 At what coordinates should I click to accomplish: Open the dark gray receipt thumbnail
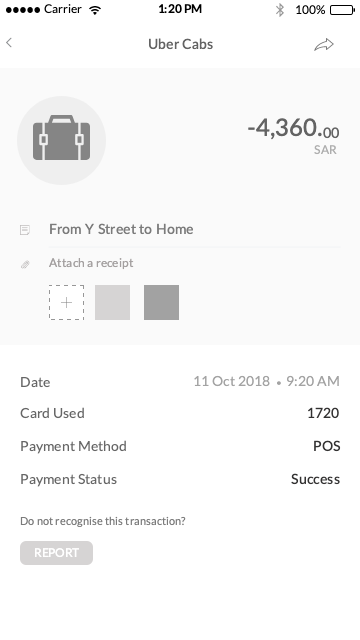[161, 302]
